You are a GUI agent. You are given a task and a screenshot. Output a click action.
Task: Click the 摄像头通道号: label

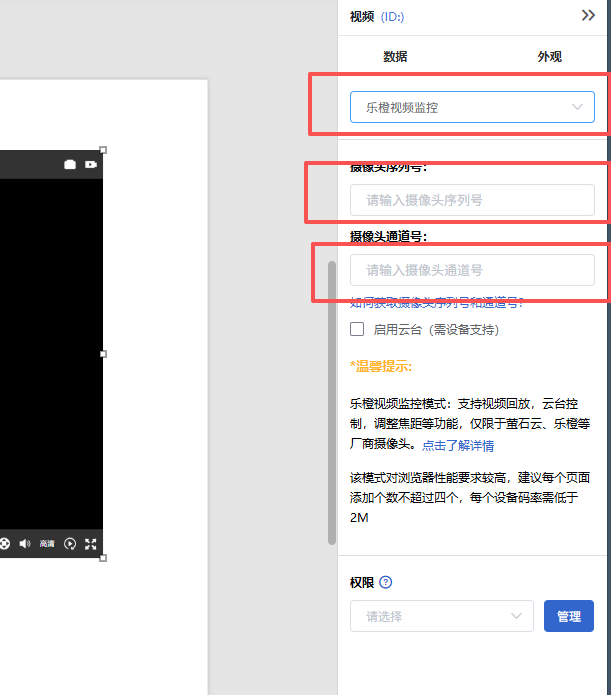[x=388, y=237]
